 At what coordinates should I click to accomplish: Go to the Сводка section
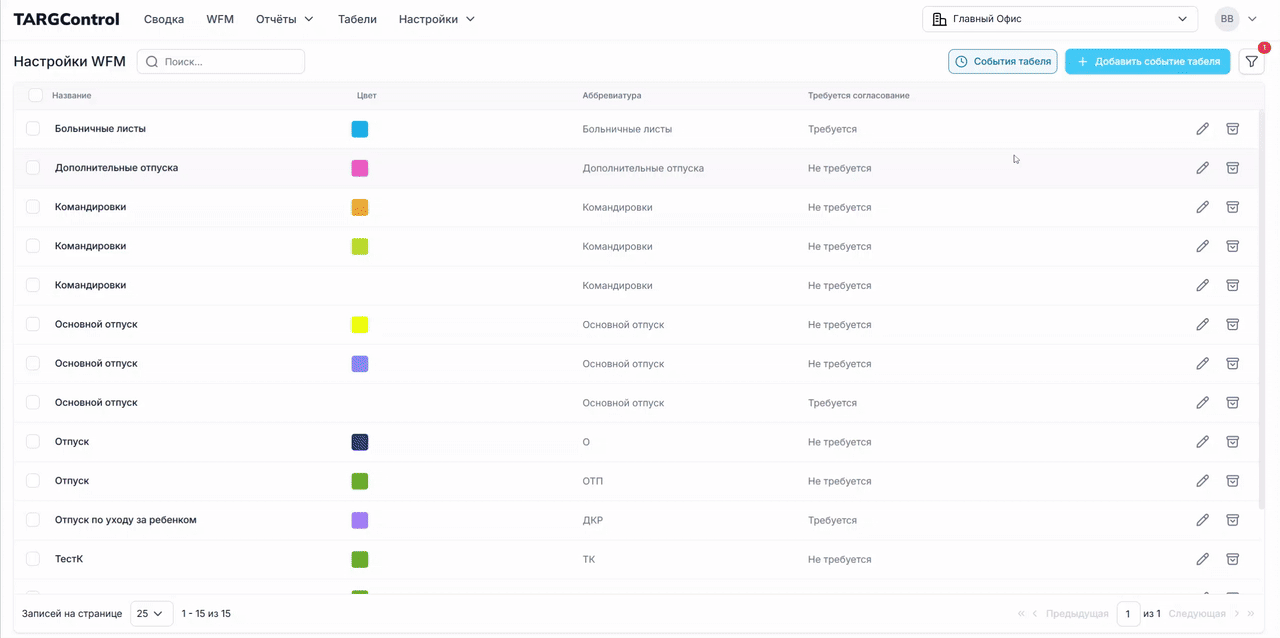[x=164, y=19]
